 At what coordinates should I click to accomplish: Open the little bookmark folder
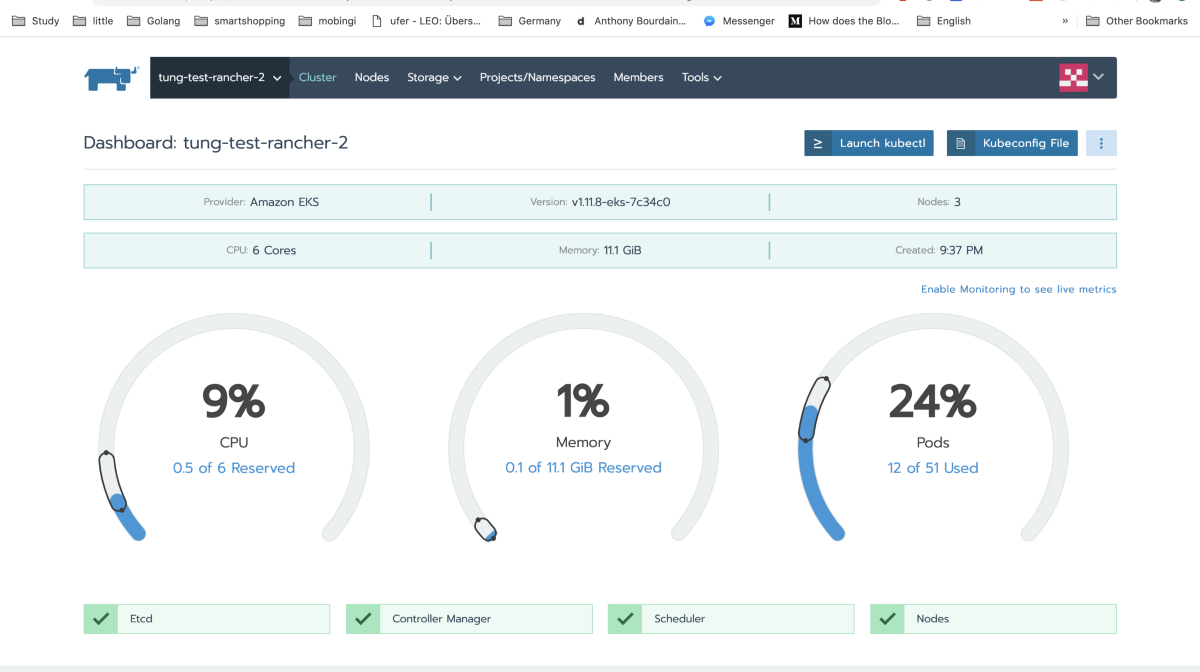coord(94,20)
